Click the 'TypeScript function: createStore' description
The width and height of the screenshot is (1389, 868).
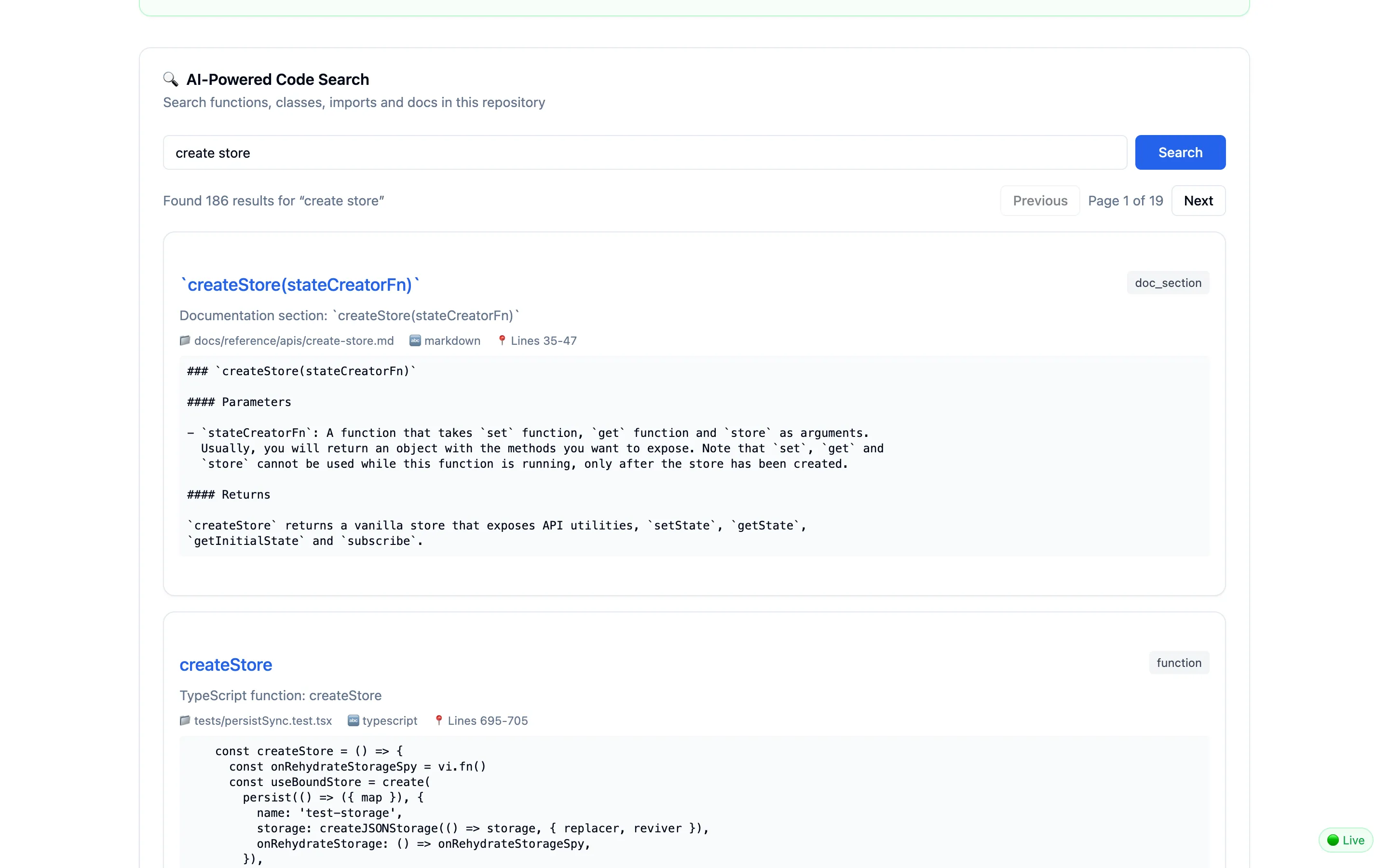[281, 695]
